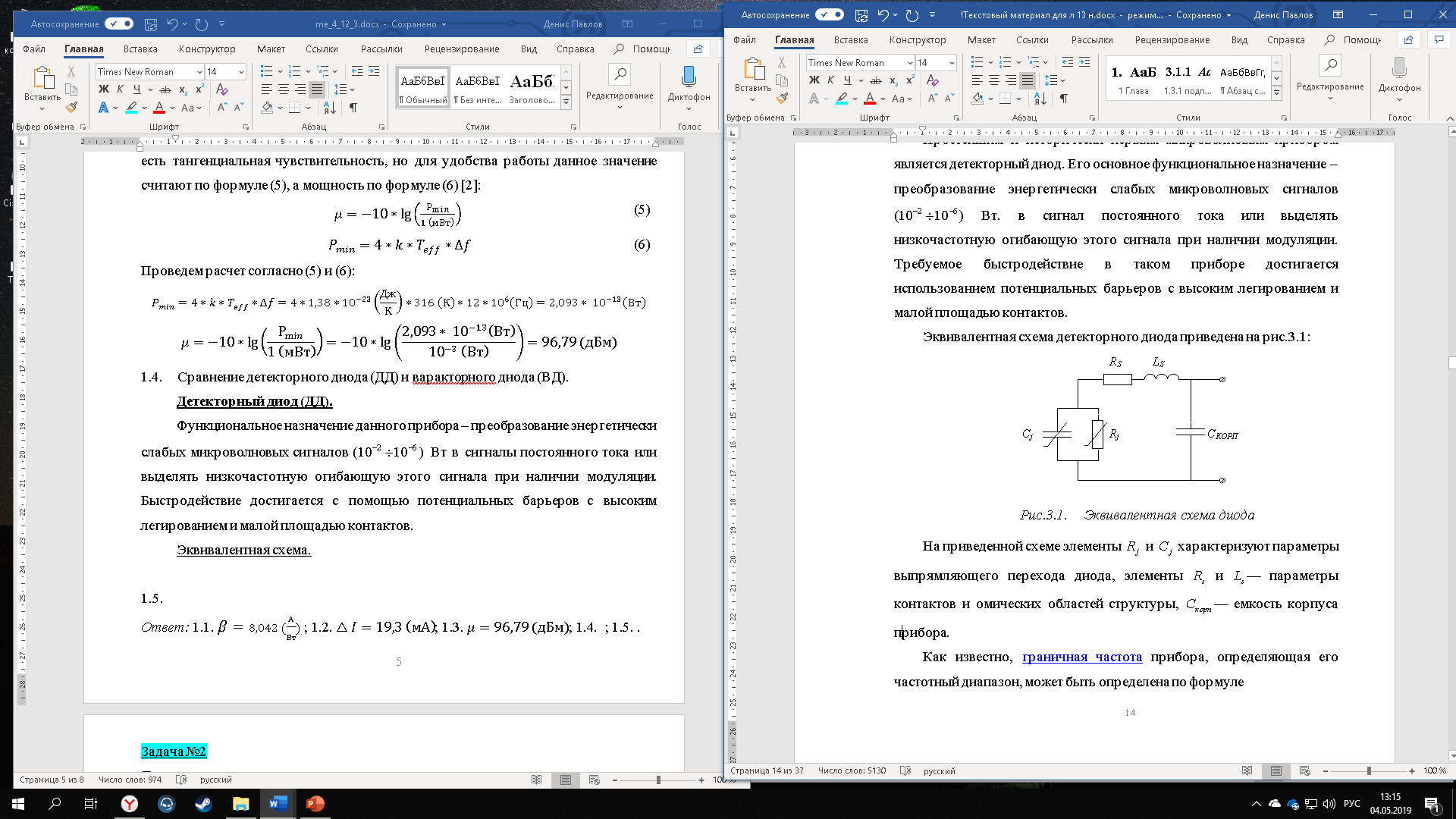Click Italic (К) in right window ribbon
Screen dimensions: 1456x819
click(830, 80)
